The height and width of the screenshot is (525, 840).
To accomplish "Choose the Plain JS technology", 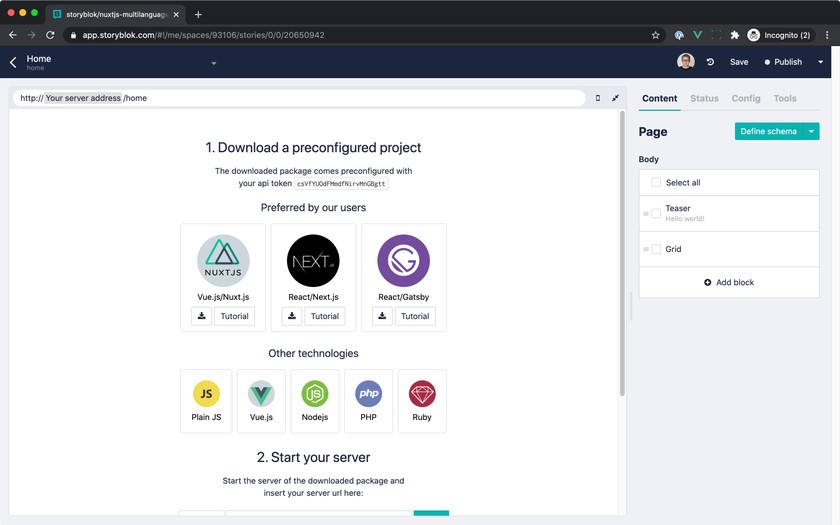I will (206, 401).
